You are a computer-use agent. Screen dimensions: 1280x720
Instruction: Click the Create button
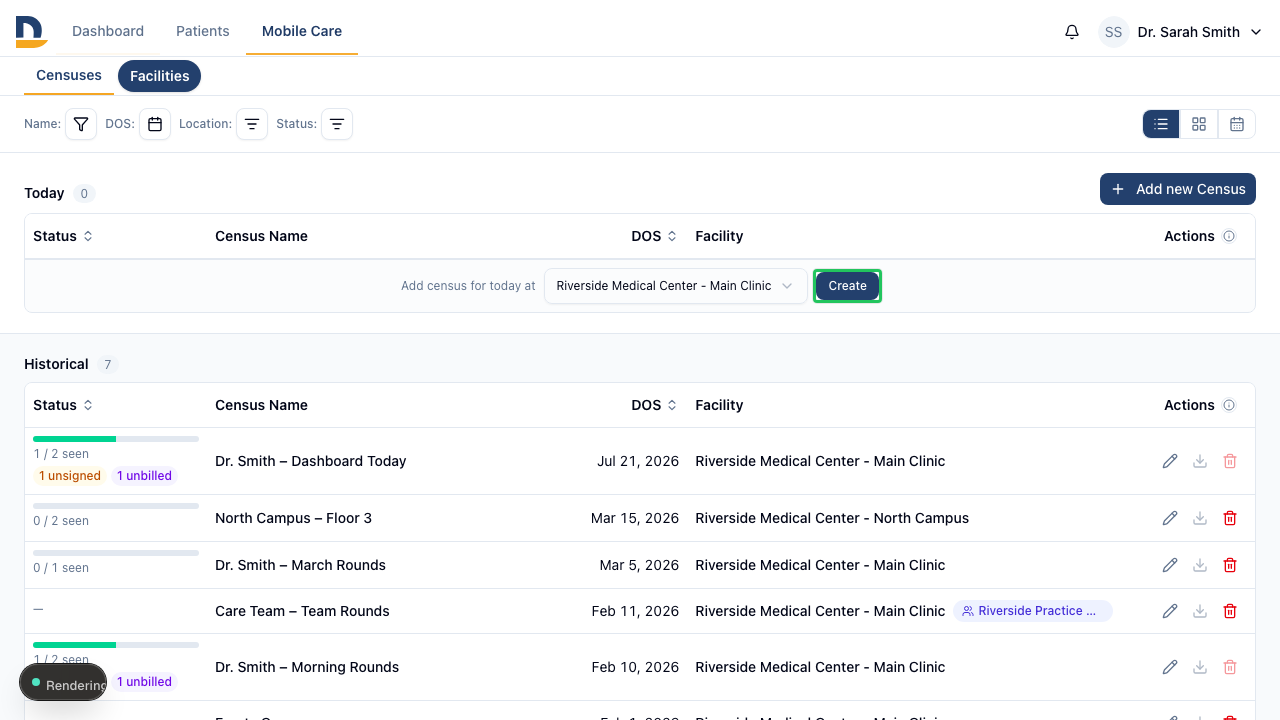847,286
